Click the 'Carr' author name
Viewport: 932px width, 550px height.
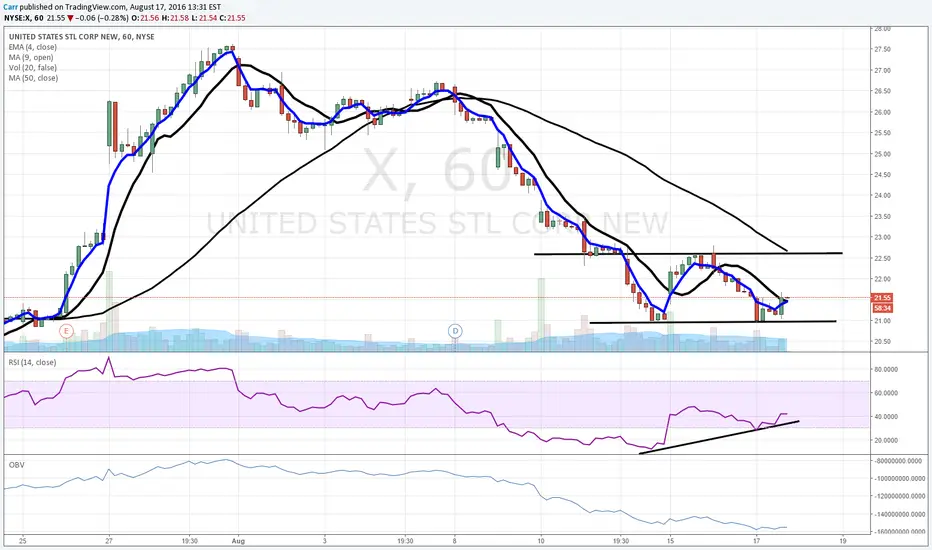click(x=11, y=7)
